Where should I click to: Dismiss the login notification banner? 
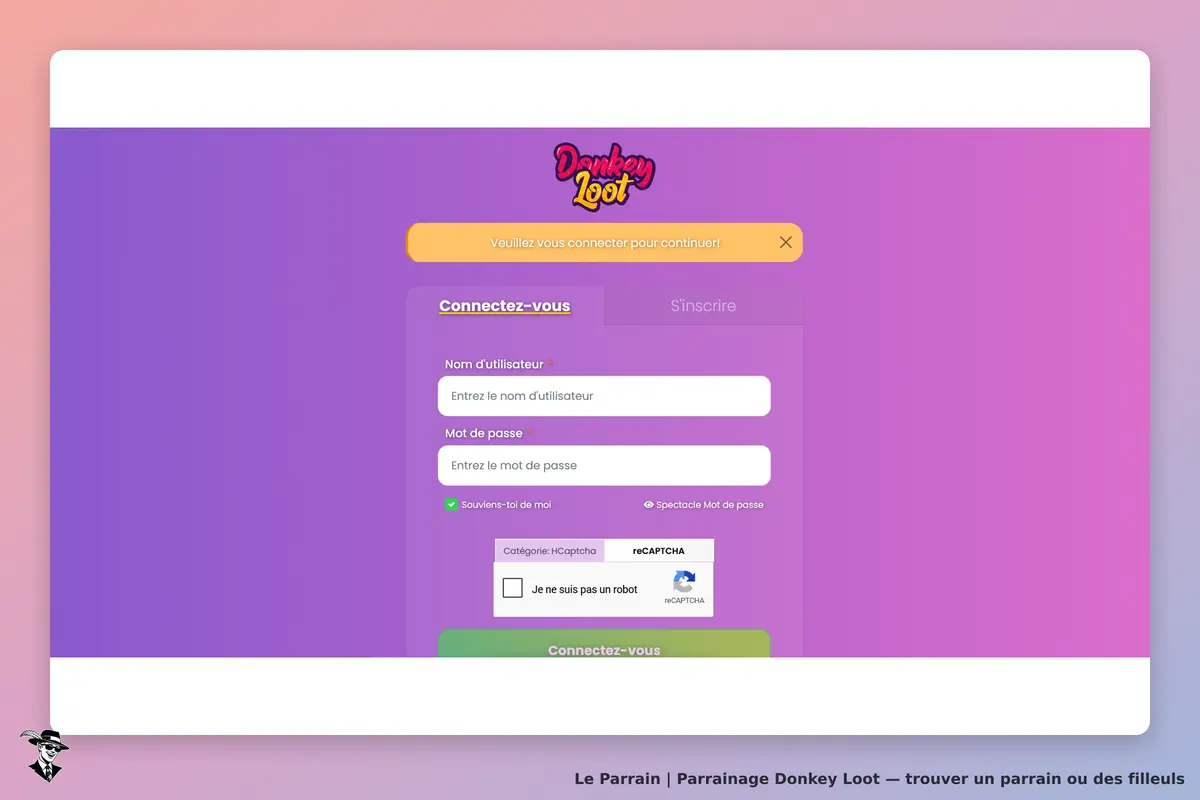(x=785, y=242)
